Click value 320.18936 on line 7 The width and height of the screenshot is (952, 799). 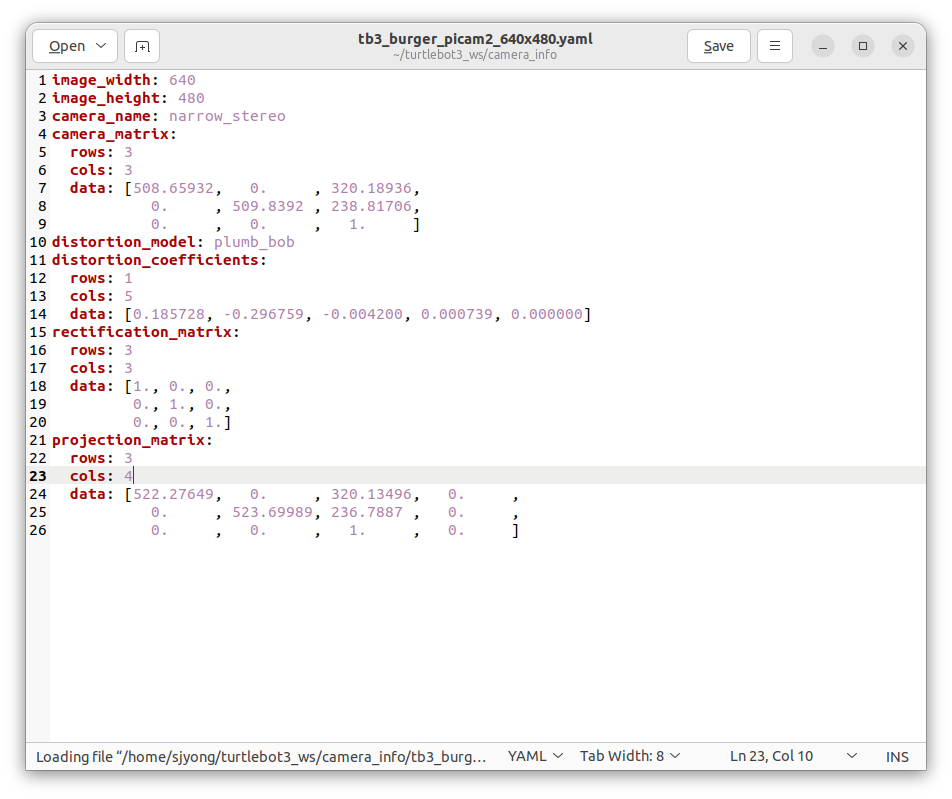[371, 188]
